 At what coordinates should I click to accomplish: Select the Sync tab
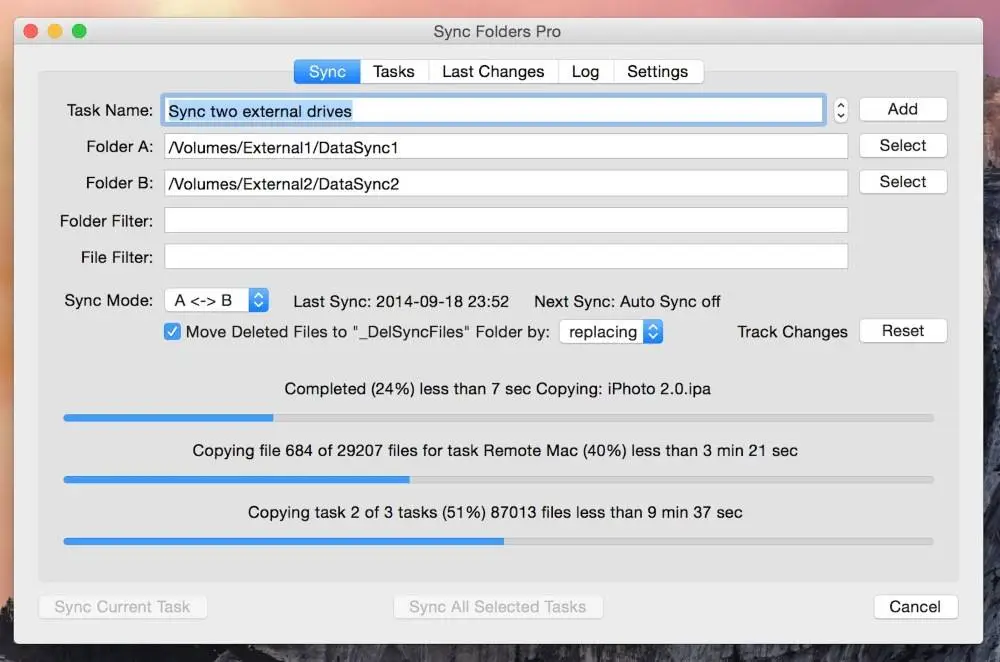[x=327, y=71]
